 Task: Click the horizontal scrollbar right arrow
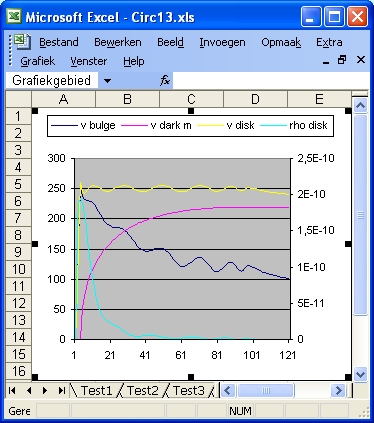338,390
